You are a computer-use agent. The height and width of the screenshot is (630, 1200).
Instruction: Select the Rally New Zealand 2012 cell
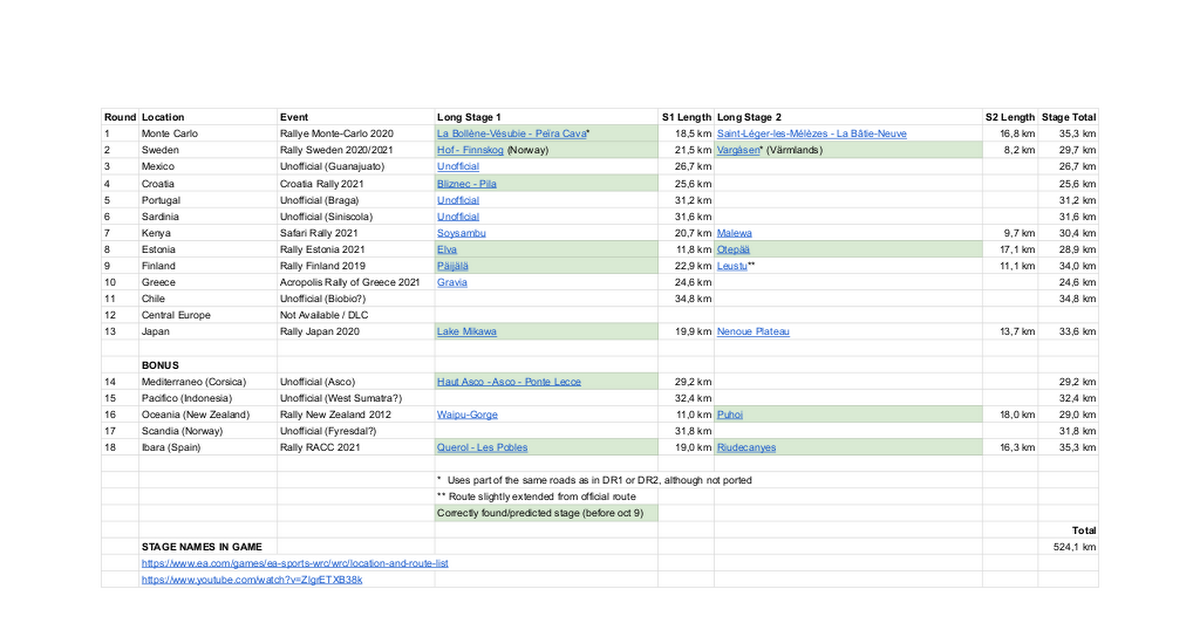[x=356, y=414]
